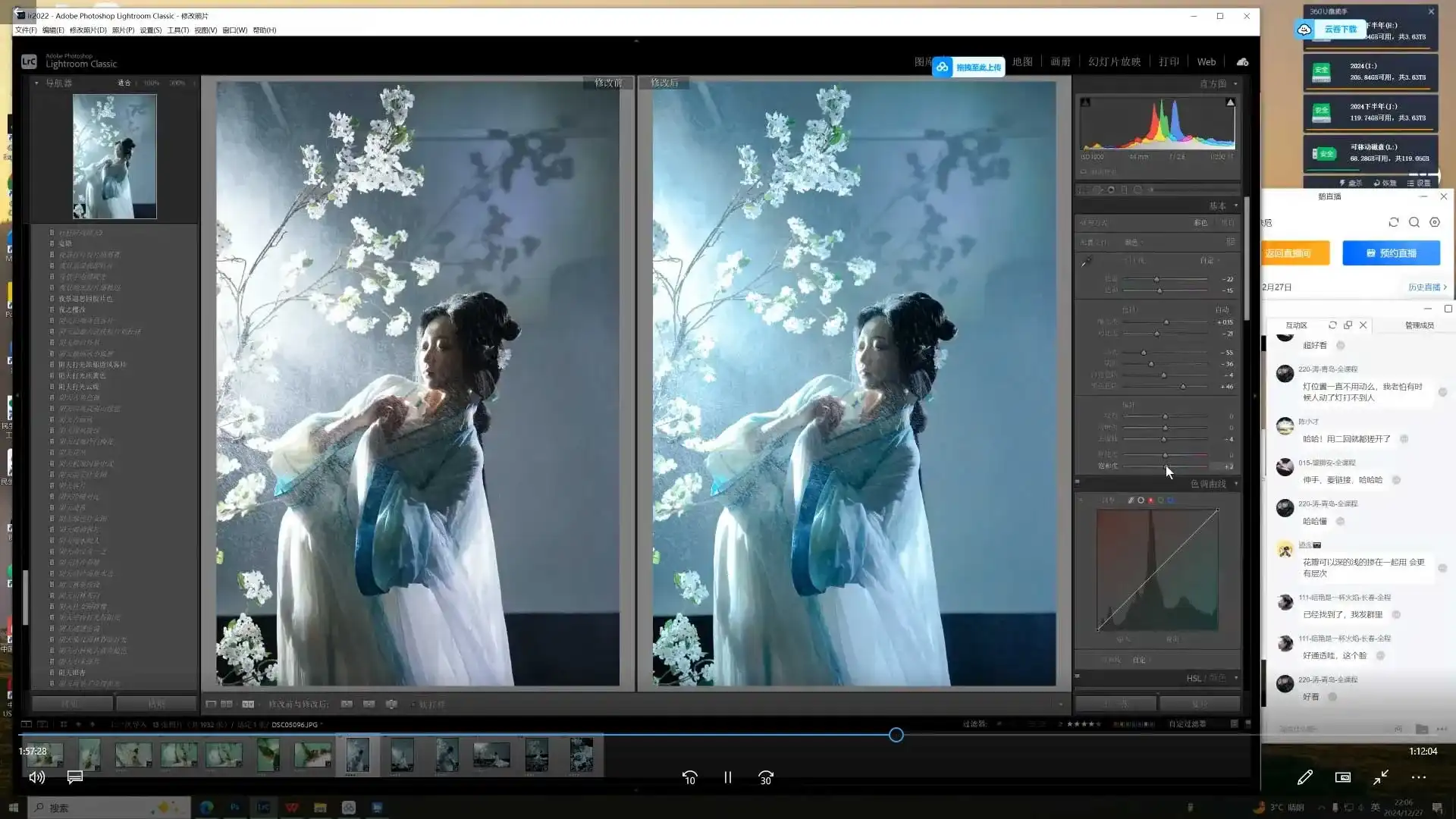Image resolution: width=1456 pixels, height=819 pixels.
Task: Mute the video player volume
Action: click(x=36, y=777)
